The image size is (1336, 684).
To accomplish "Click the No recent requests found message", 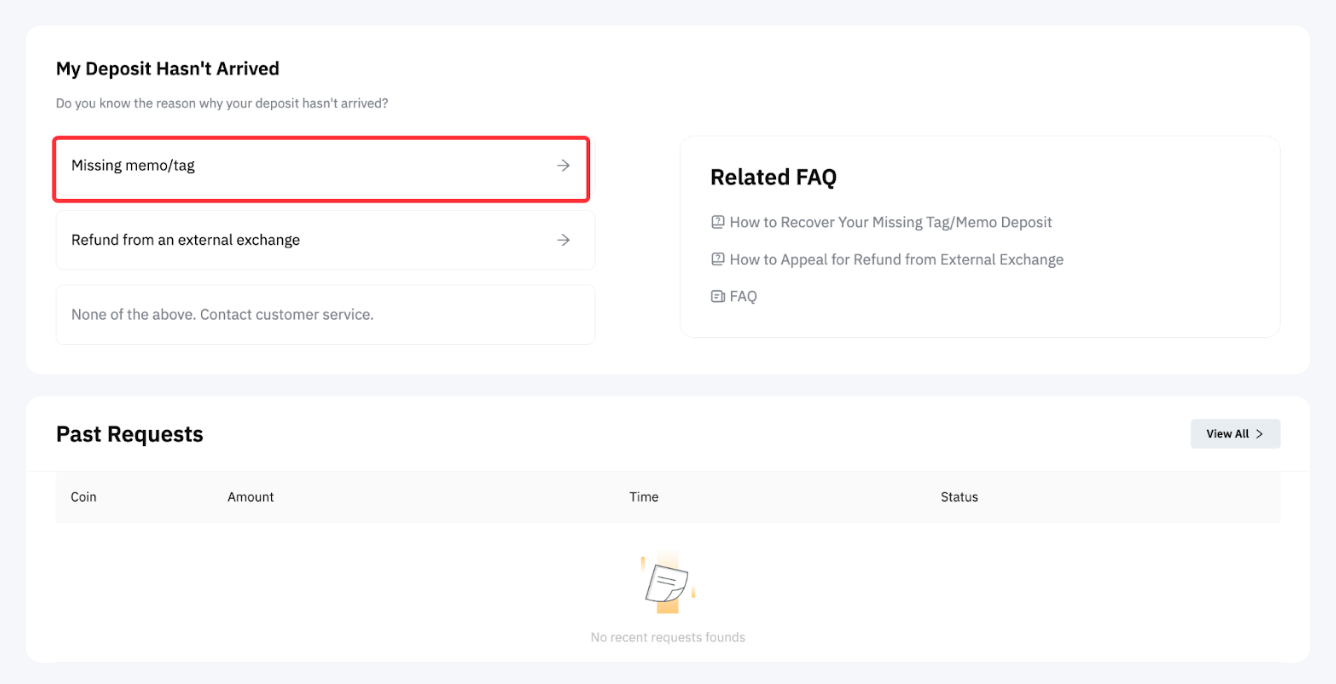I will tap(668, 637).
